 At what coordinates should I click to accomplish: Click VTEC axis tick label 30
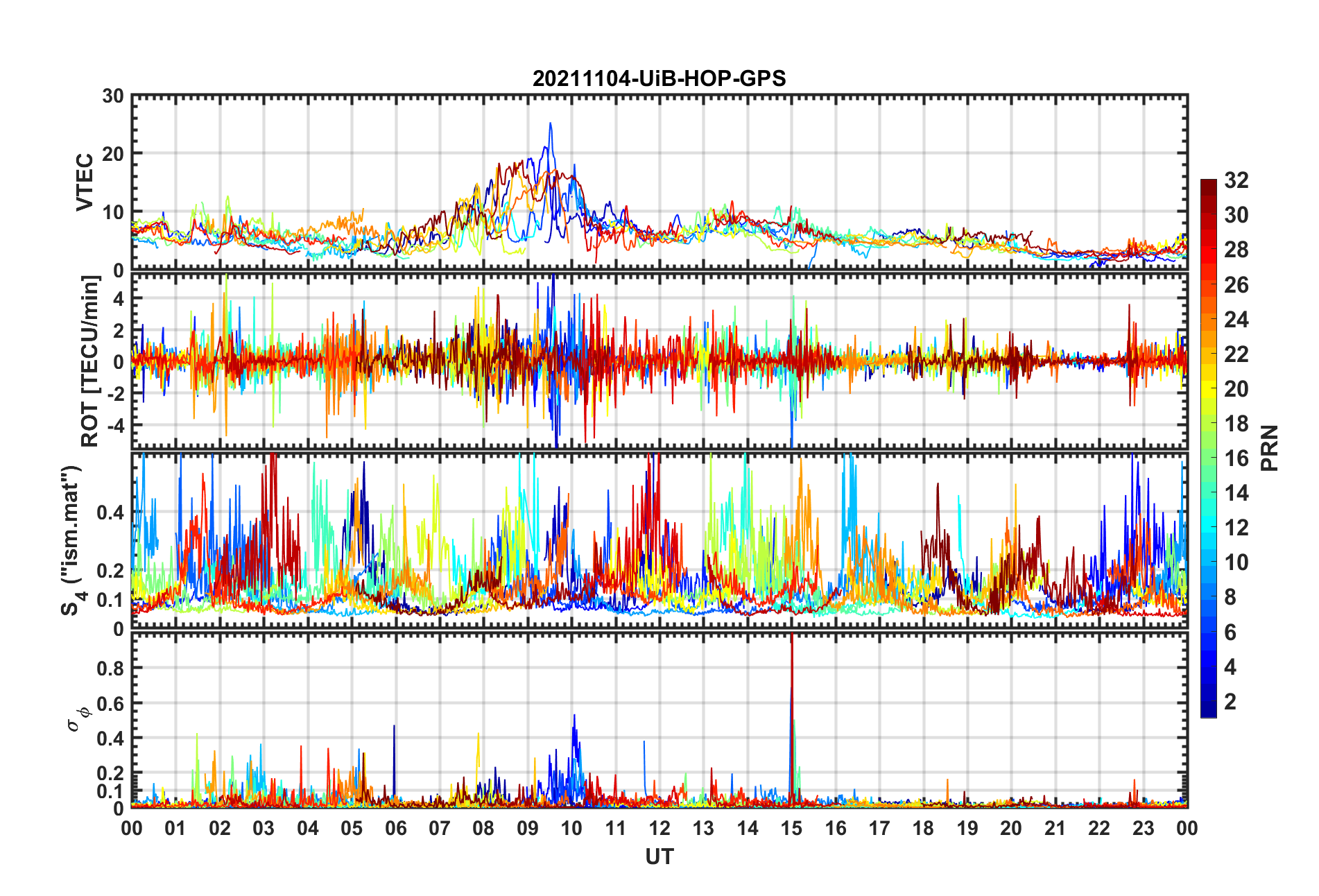pos(113,96)
